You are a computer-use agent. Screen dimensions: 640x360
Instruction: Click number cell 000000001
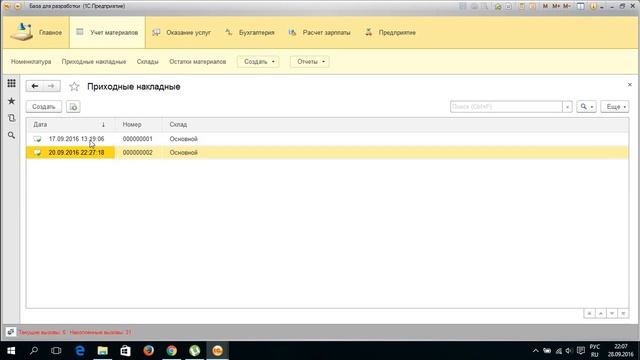coord(138,139)
